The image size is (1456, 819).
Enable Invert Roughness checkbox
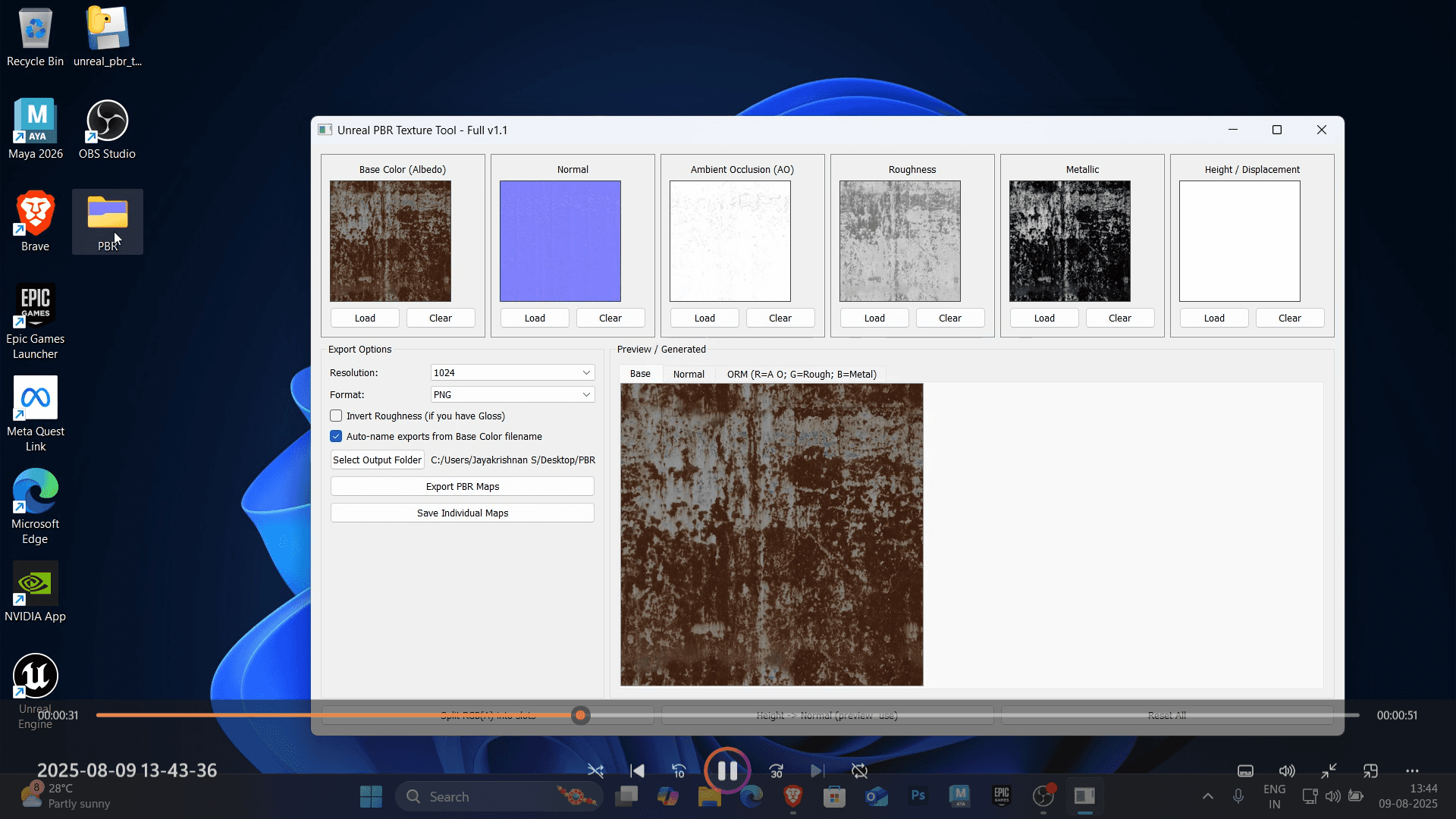pyautogui.click(x=336, y=416)
